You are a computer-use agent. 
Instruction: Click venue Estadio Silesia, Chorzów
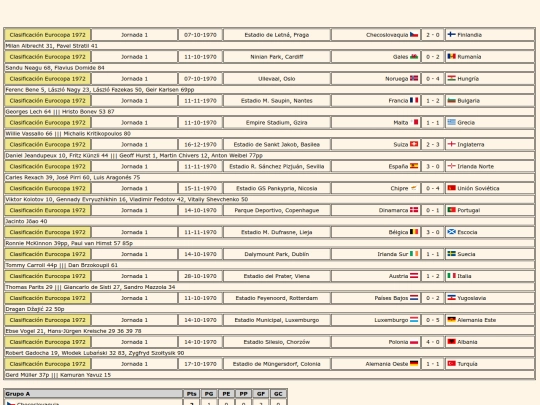(x=277, y=342)
